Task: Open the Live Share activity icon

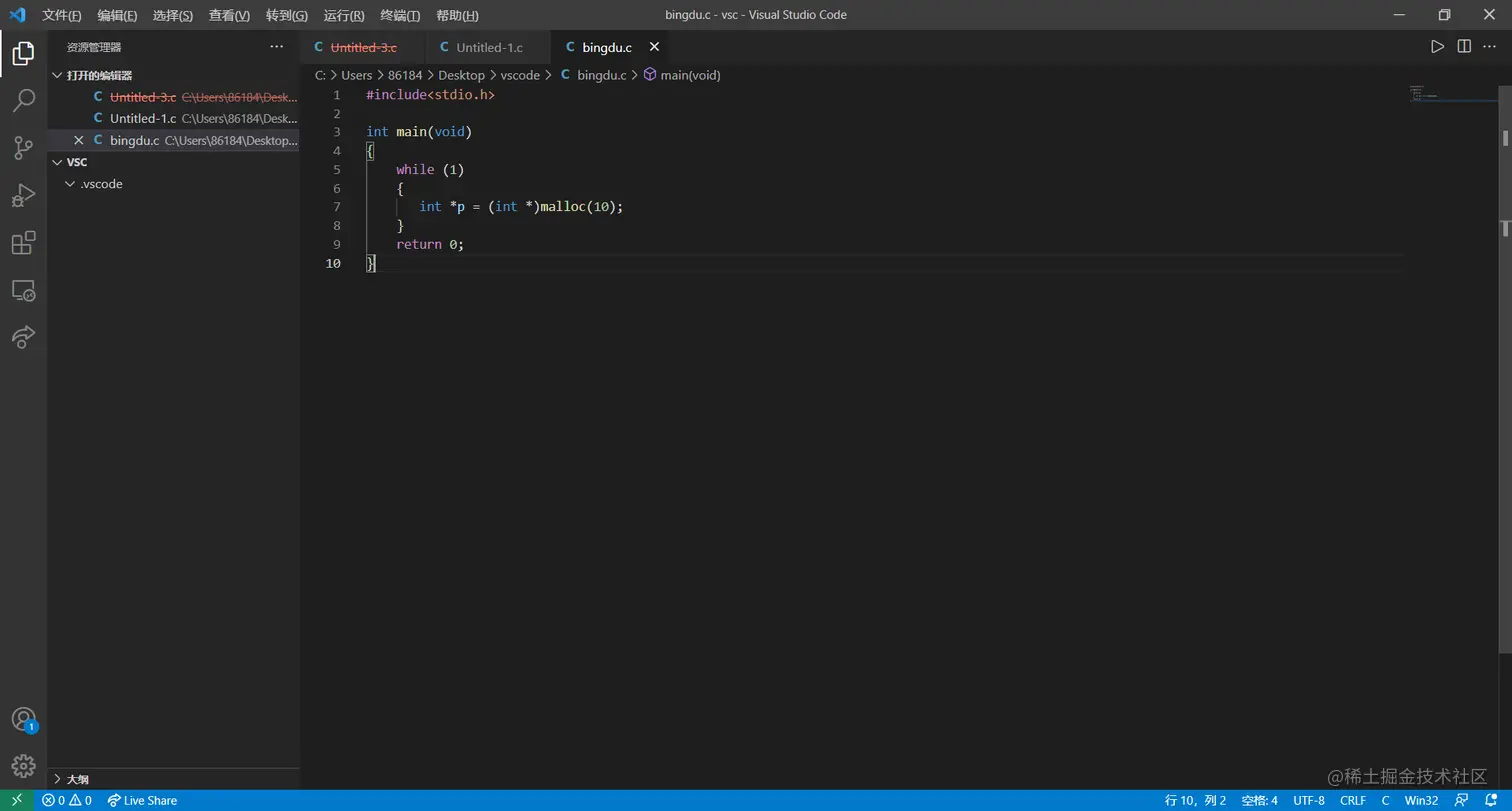Action: pos(23,337)
